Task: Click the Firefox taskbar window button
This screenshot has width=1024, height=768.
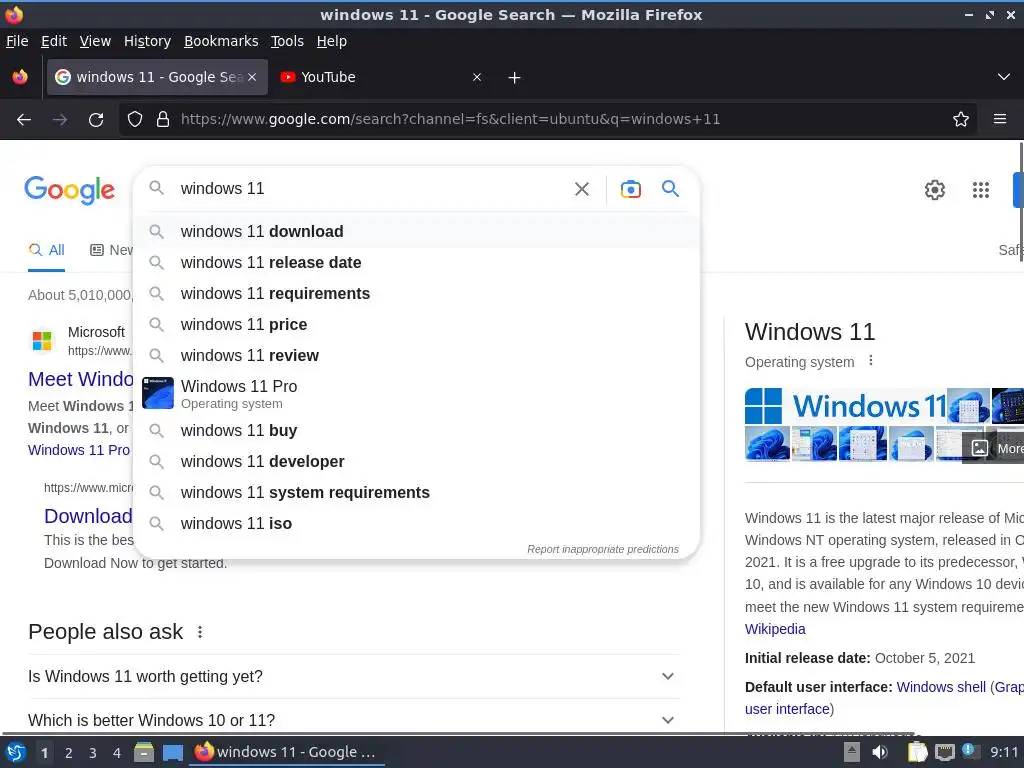Action: tap(286, 753)
